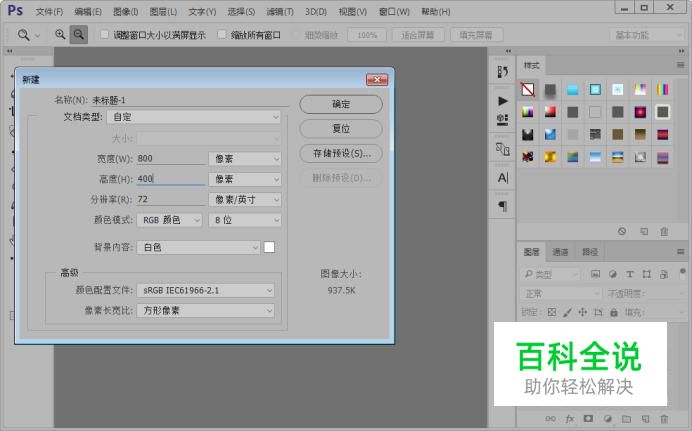The width and height of the screenshot is (692, 431).
Task: Open the sRGB color profile dropdown
Action: tap(205, 290)
